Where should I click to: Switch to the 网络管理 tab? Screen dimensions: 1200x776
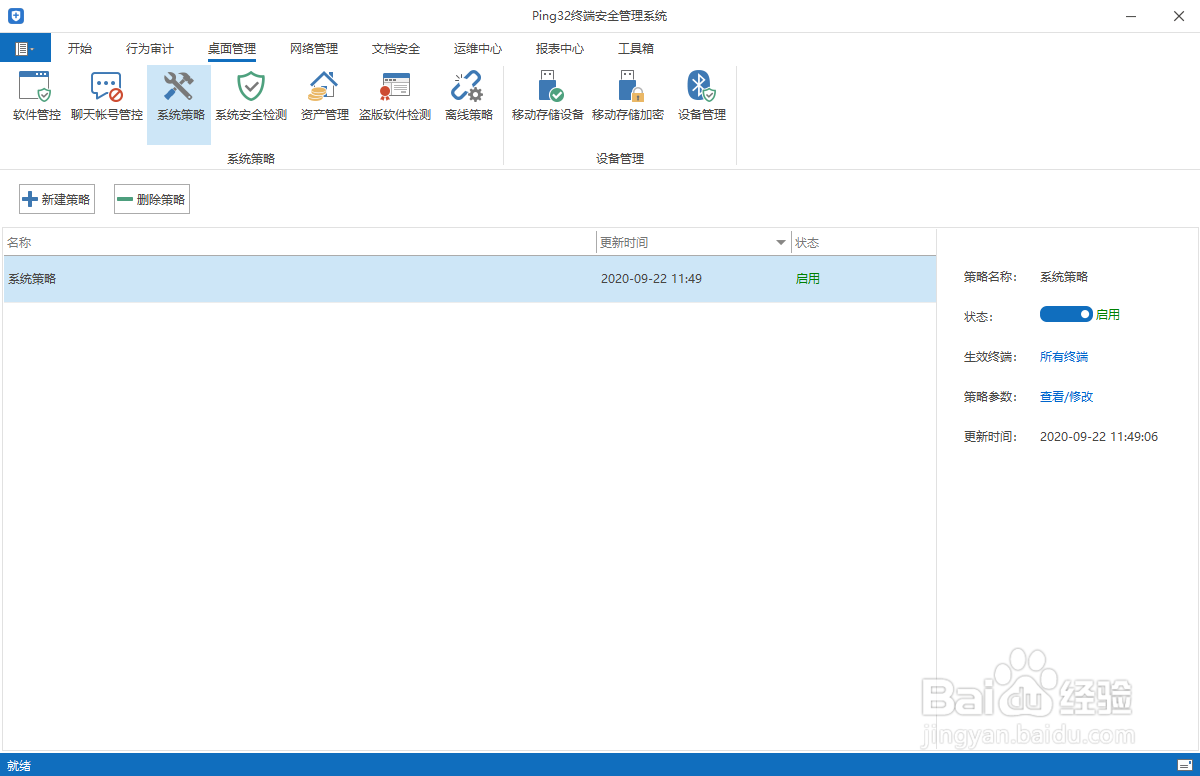coord(314,48)
